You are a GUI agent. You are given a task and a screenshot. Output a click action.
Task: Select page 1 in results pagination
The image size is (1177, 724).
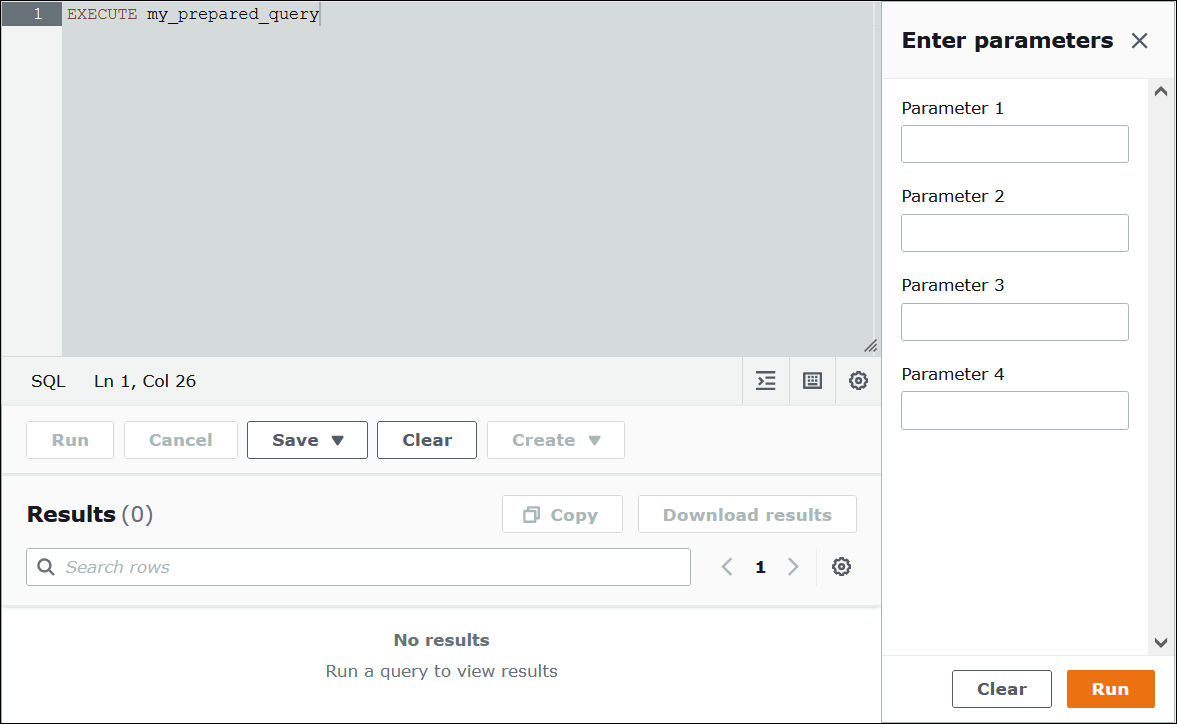760,566
